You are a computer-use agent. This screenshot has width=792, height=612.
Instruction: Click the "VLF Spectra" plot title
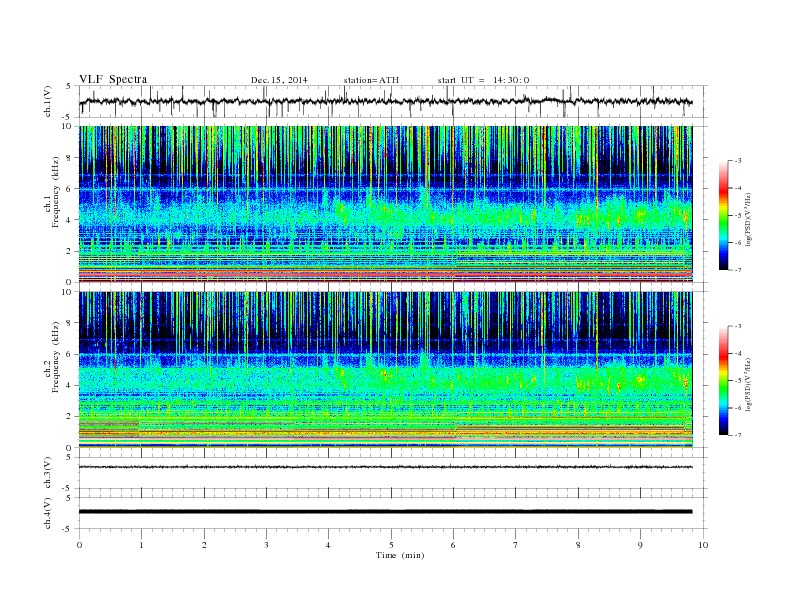pyautogui.click(x=113, y=79)
